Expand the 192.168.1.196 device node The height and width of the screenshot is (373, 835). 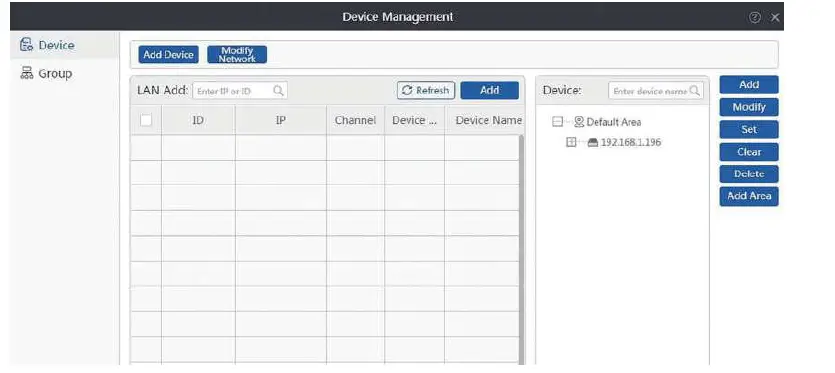[x=571, y=143]
